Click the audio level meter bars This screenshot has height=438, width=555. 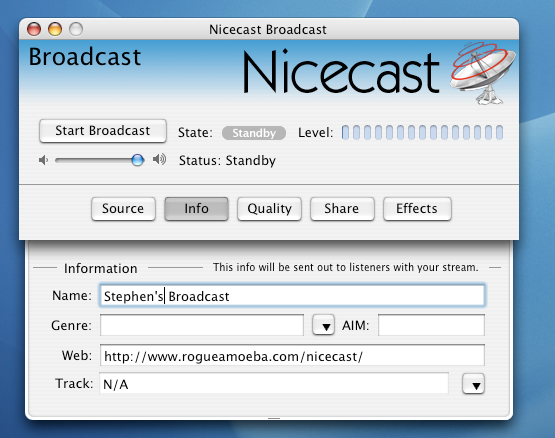coord(422,132)
